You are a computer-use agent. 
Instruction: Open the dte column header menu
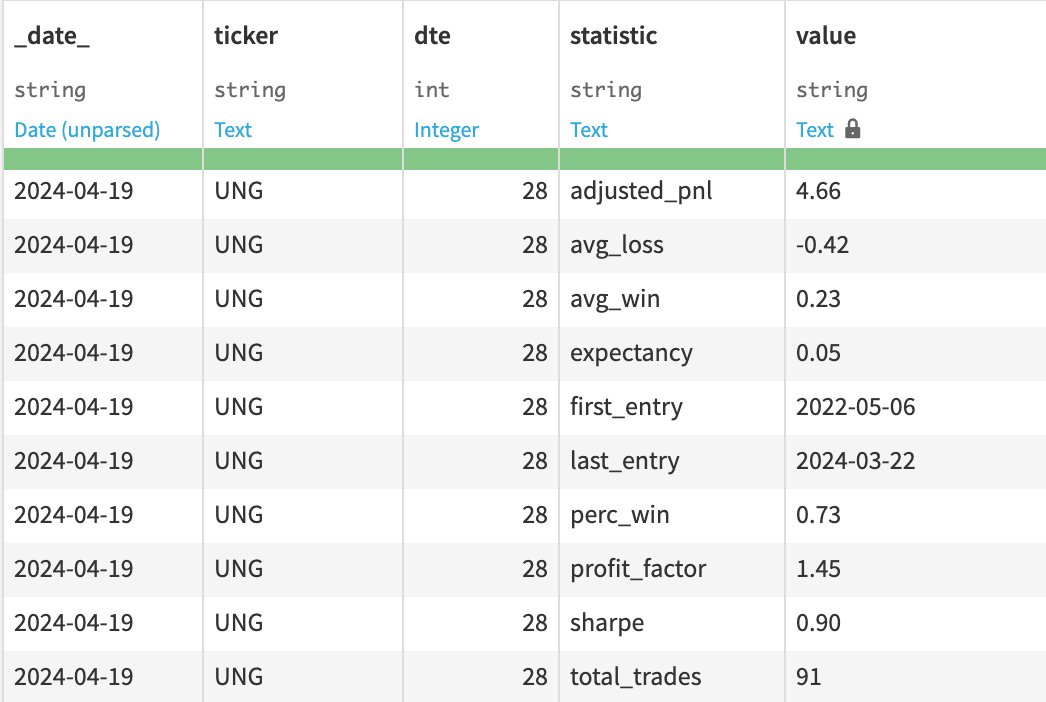point(432,36)
